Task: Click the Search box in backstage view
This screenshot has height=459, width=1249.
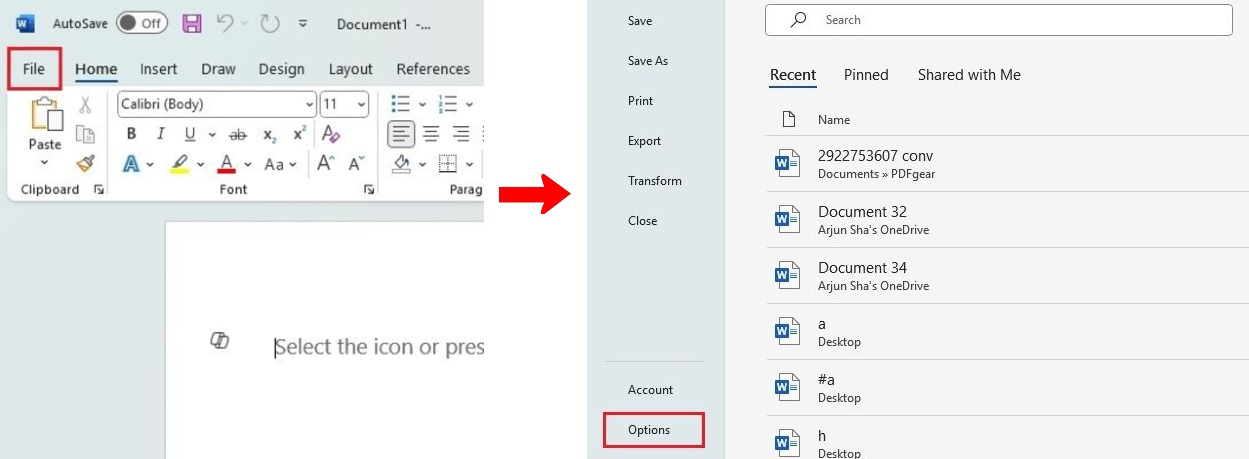Action: point(1000,20)
